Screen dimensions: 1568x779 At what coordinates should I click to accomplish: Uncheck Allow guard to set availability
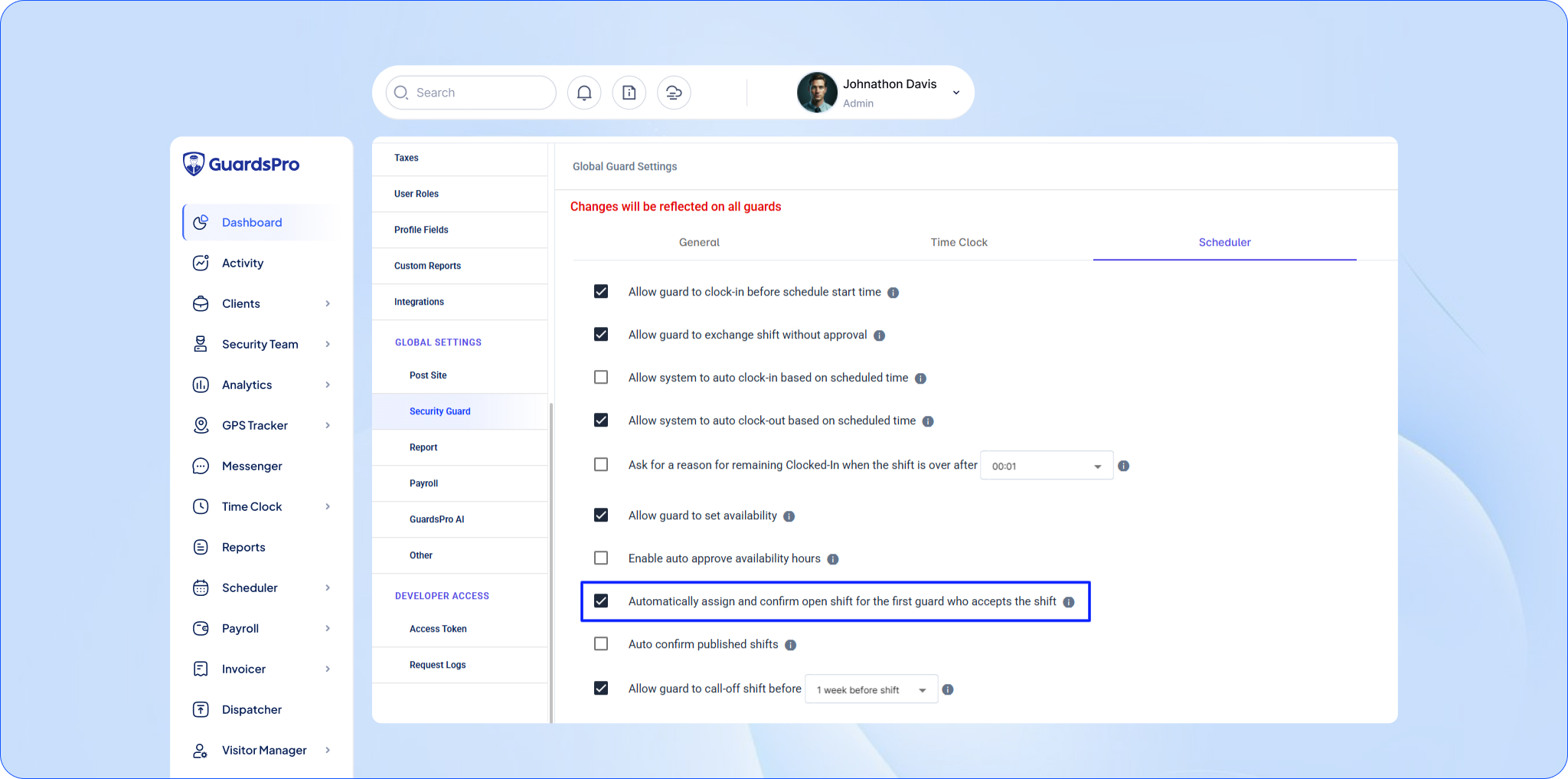[x=601, y=515]
